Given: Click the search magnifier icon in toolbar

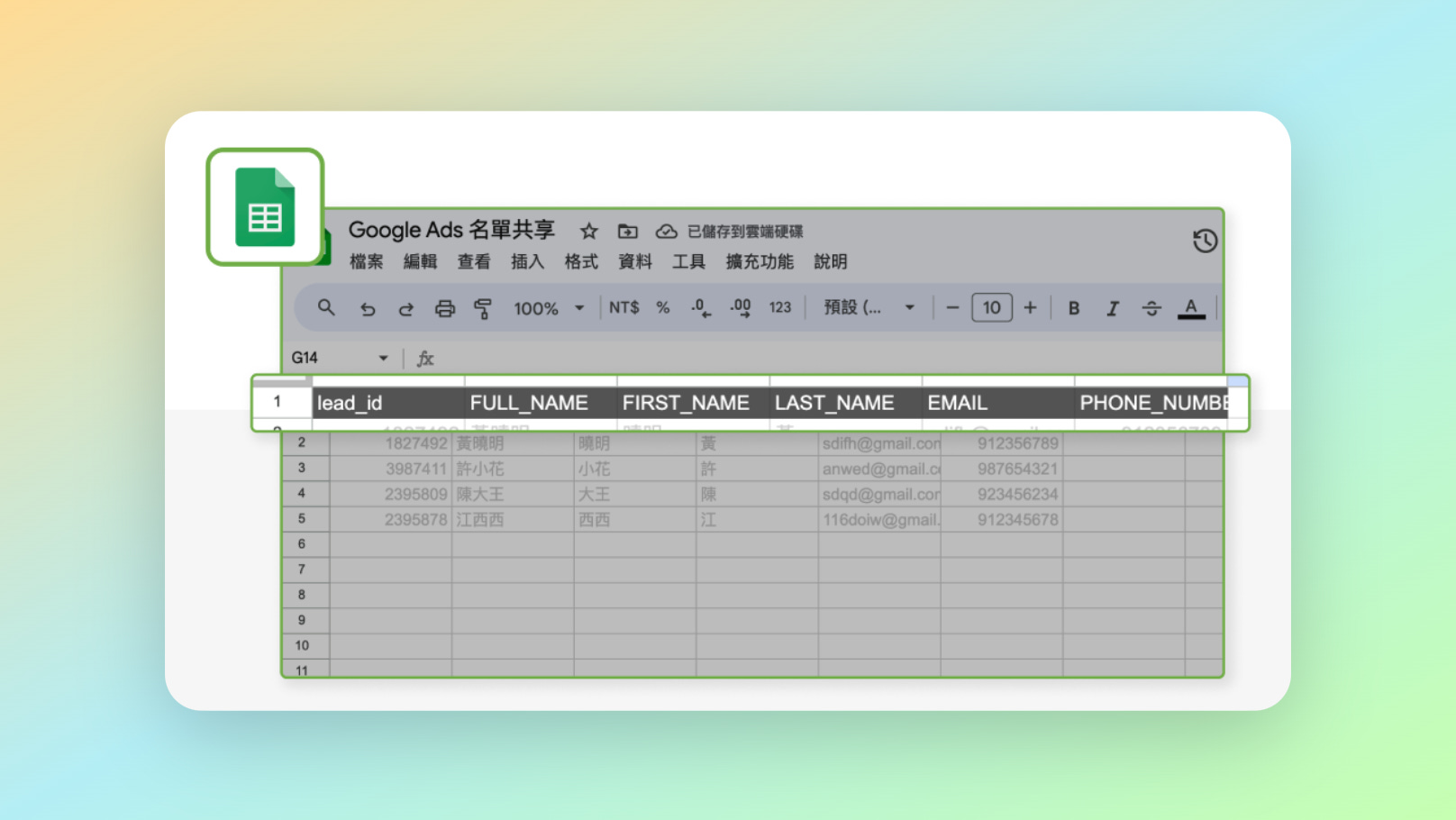Looking at the screenshot, I should point(326,308).
